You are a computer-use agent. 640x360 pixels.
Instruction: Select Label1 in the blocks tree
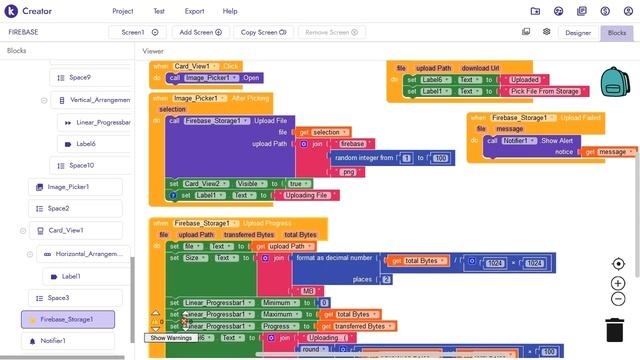[86, 276]
